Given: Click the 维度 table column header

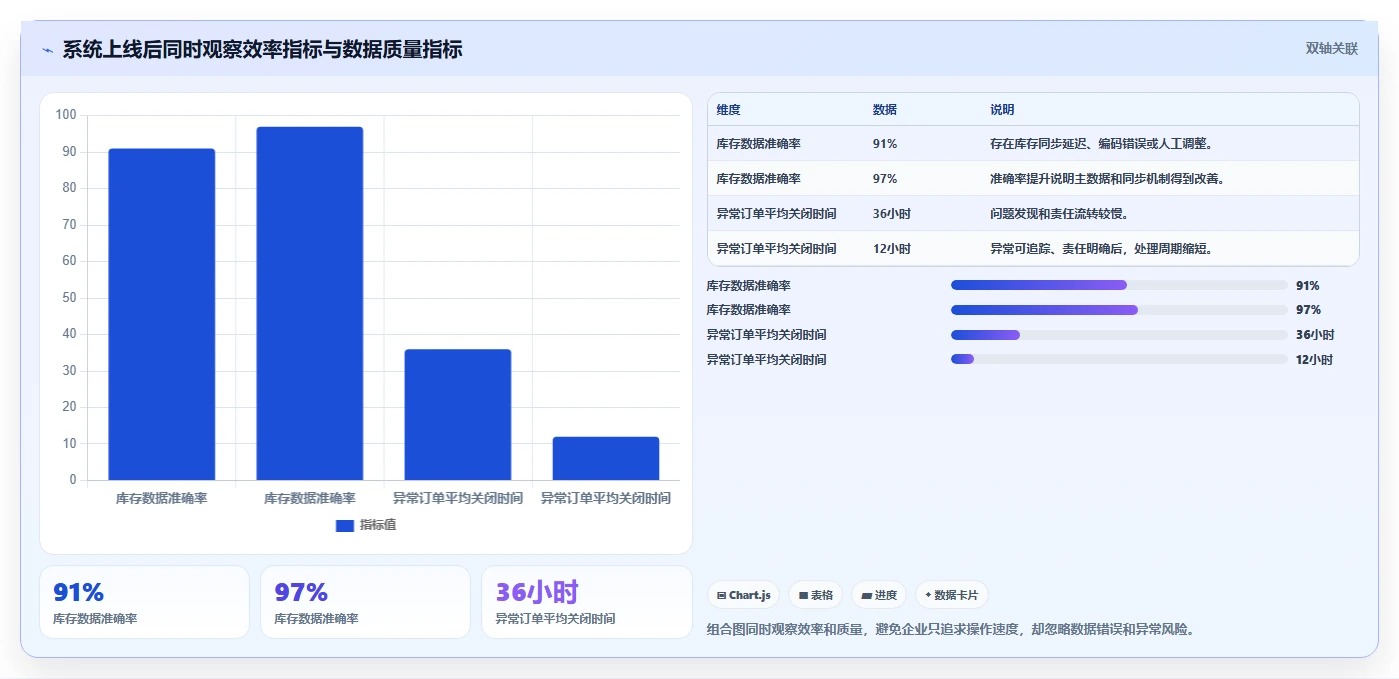Looking at the screenshot, I should pos(729,110).
